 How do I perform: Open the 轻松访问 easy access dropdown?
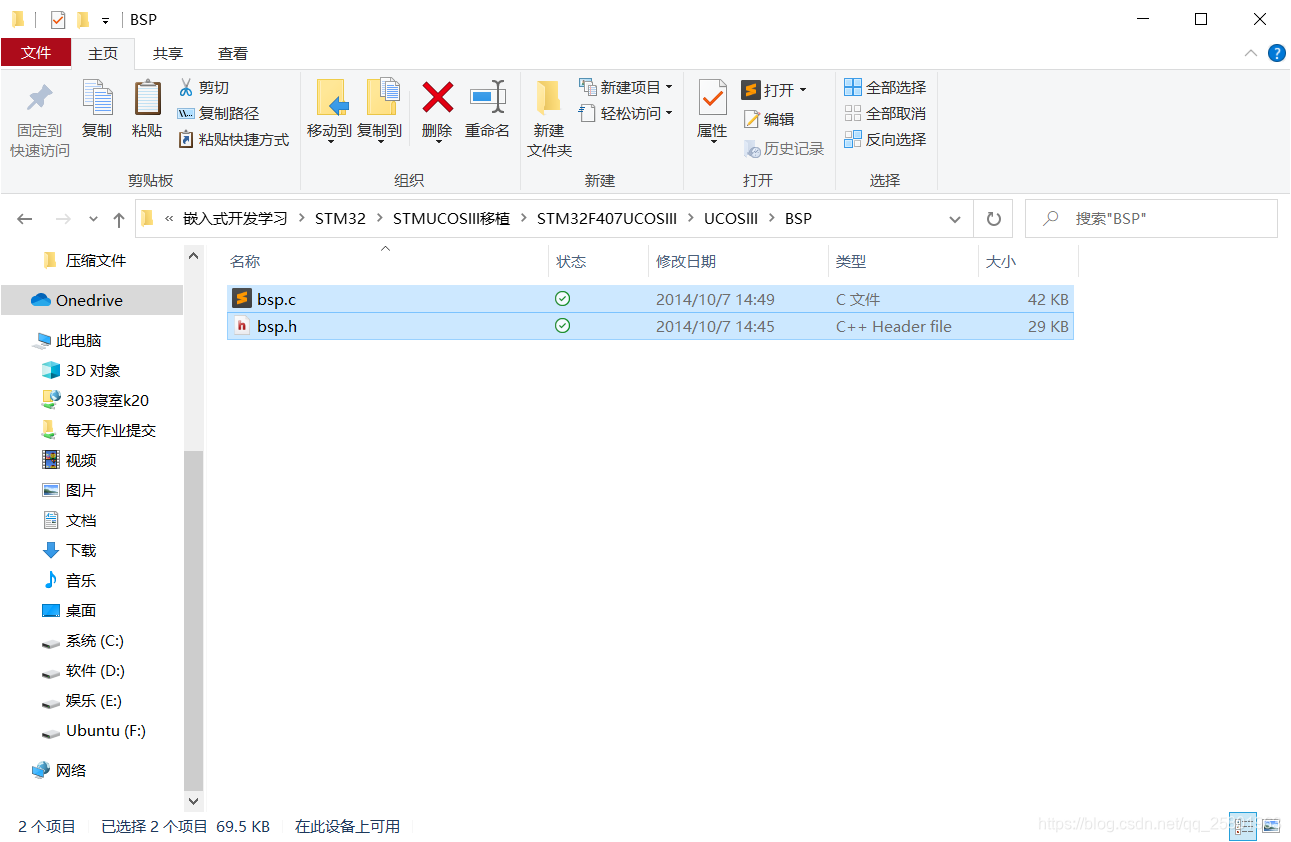click(x=626, y=114)
